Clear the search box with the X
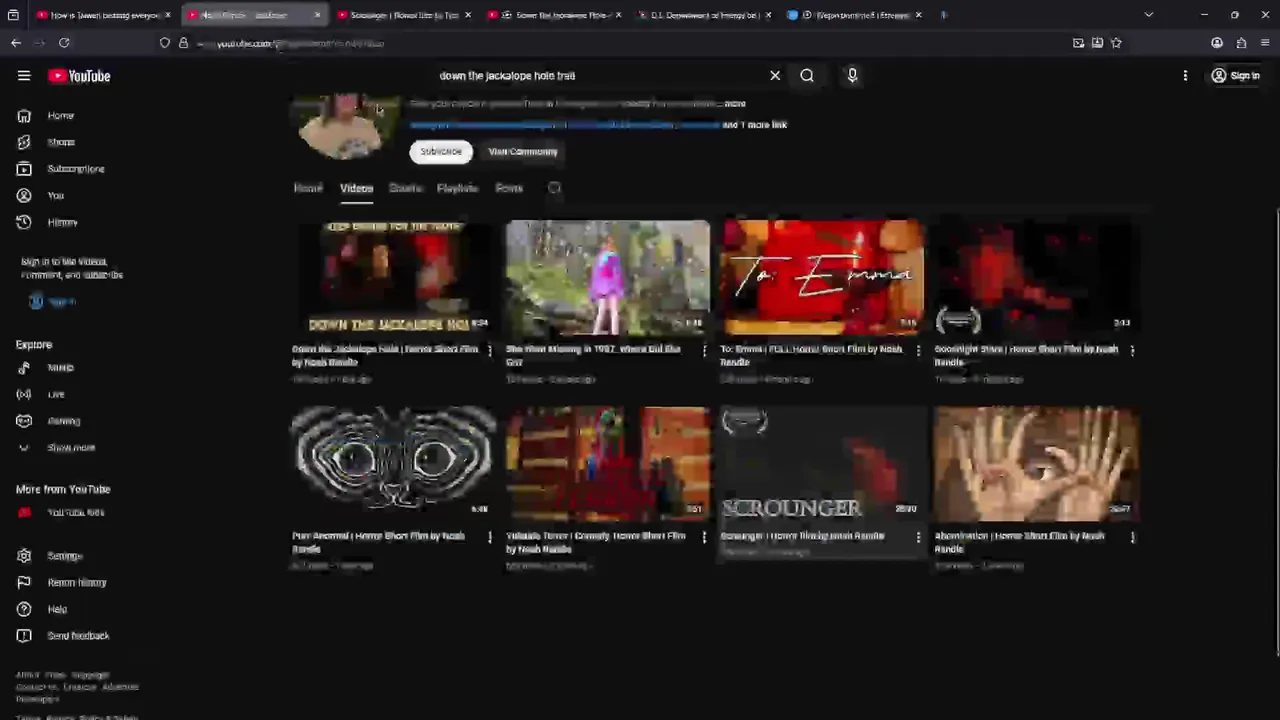Image resolution: width=1280 pixels, height=720 pixels. (x=775, y=76)
